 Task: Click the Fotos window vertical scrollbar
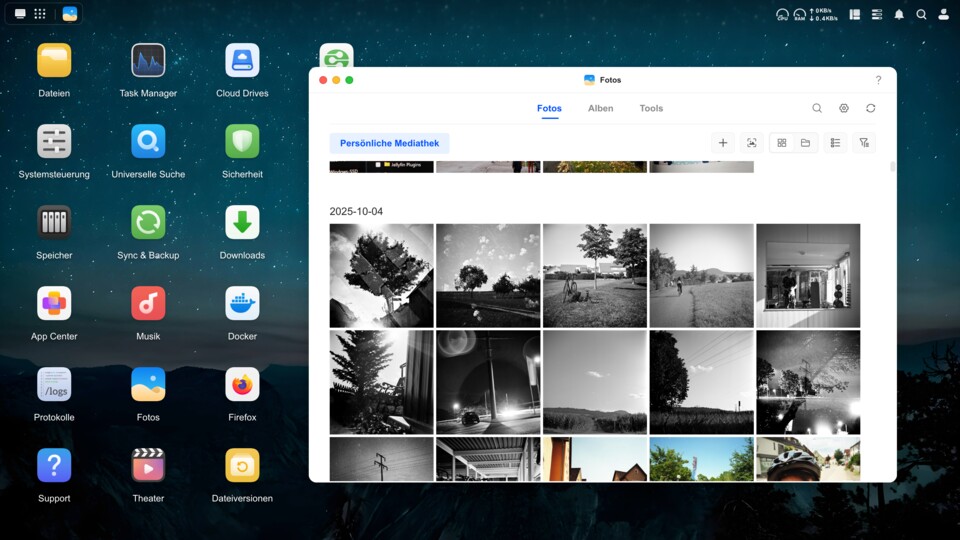click(x=892, y=167)
